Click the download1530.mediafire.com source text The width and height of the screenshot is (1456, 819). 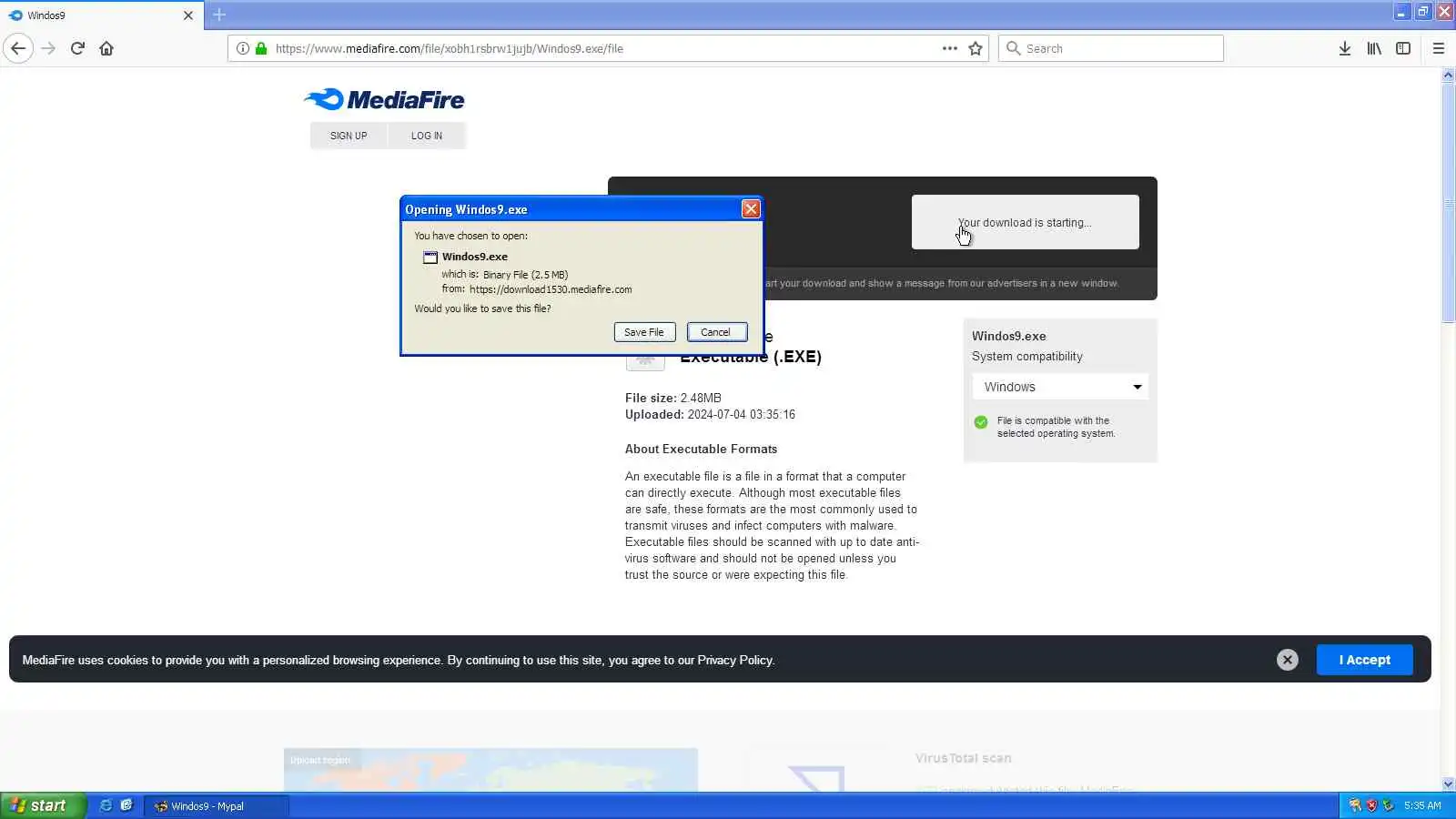tap(551, 289)
